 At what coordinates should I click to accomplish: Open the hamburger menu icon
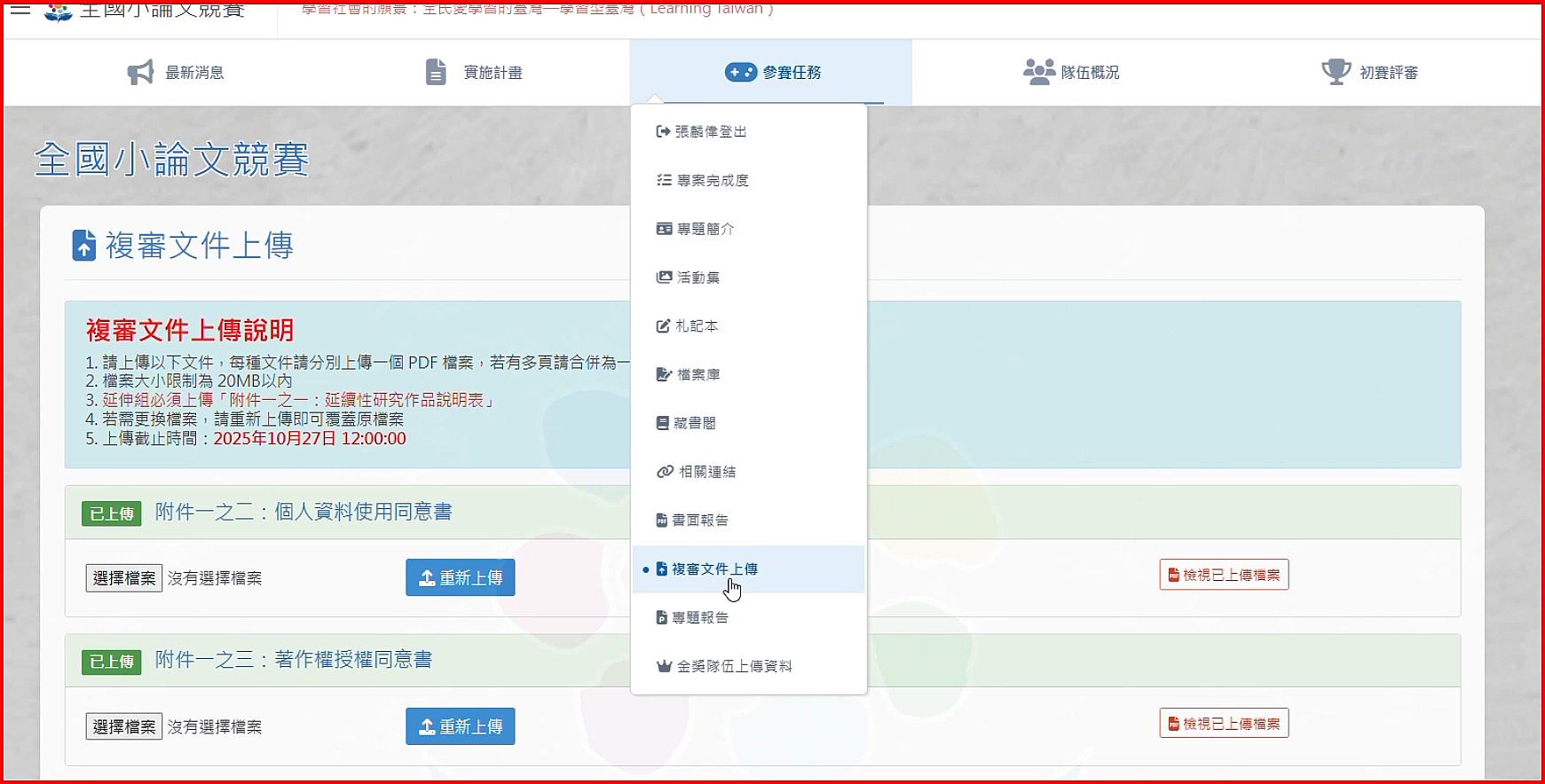20,10
